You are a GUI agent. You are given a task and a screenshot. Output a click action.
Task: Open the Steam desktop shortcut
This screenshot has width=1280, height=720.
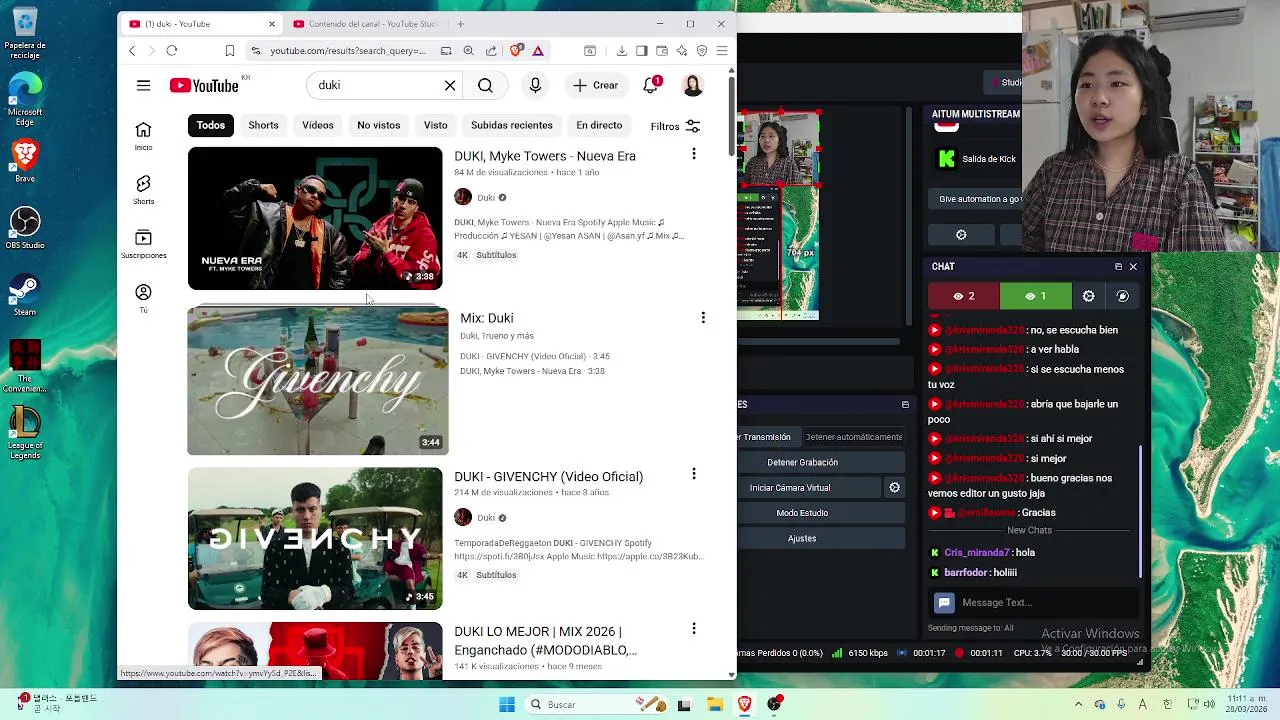[x=25, y=295]
